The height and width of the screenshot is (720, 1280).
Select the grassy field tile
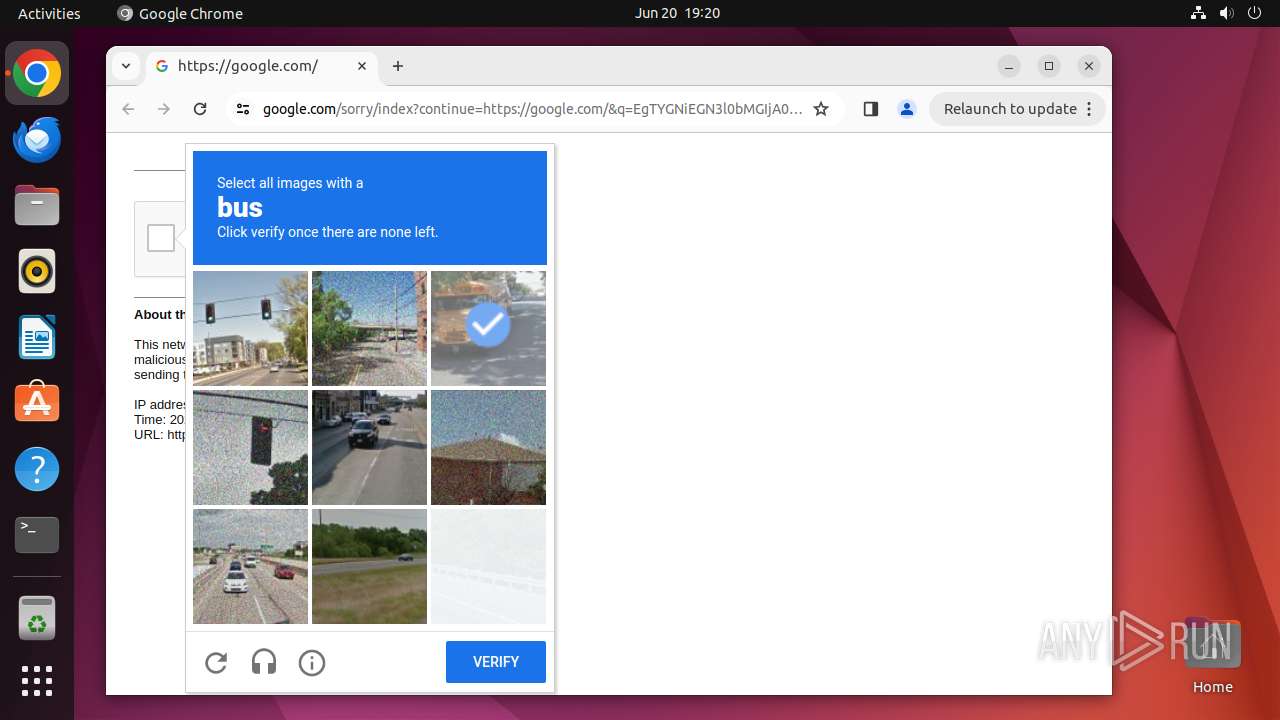click(x=369, y=566)
